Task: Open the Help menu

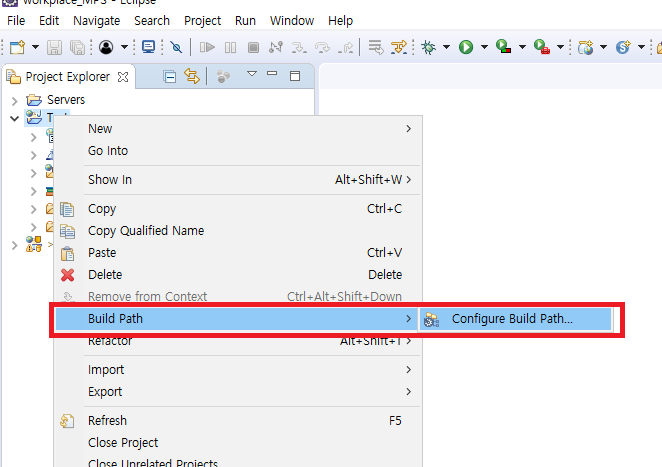Action: coord(340,21)
